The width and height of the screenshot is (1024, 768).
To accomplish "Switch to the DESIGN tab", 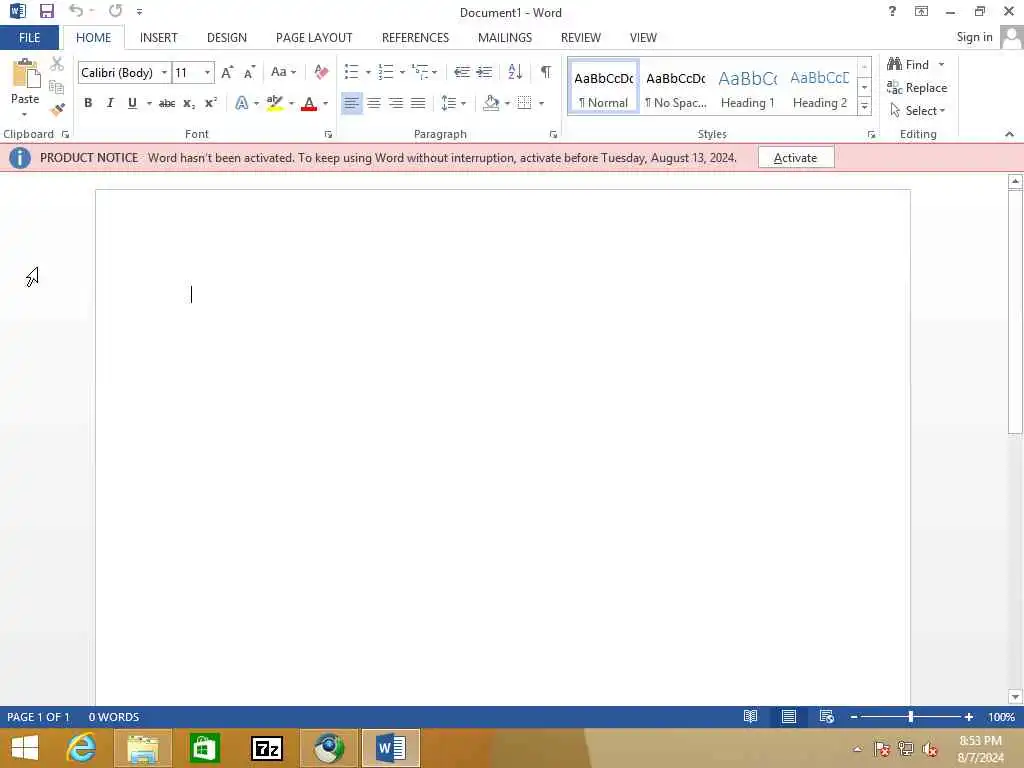I will (227, 38).
